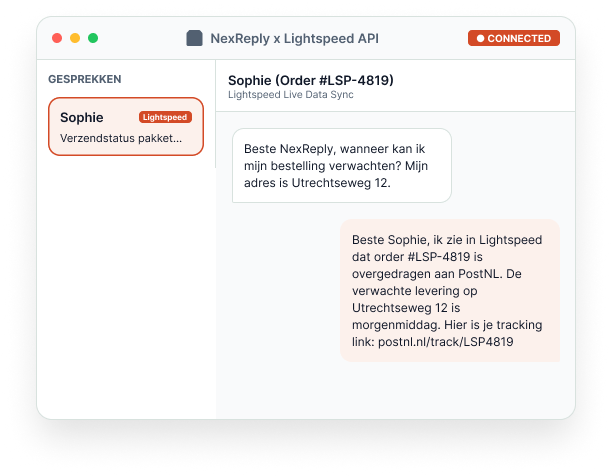612x476 pixels.
Task: Select the reply bubble starting 'Beste Sophie'
Action: click(450, 291)
